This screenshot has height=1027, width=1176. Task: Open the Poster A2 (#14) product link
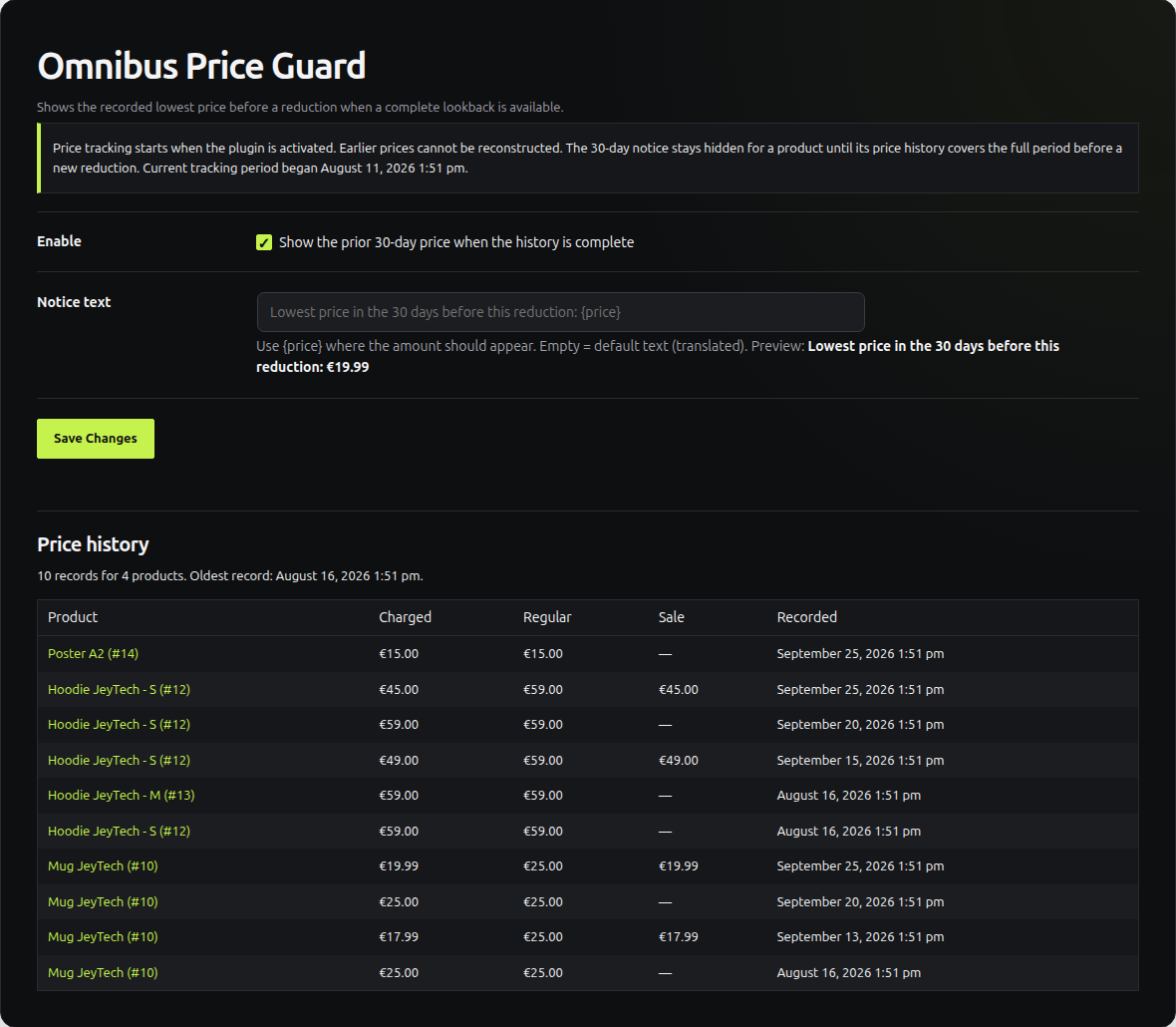click(x=93, y=653)
